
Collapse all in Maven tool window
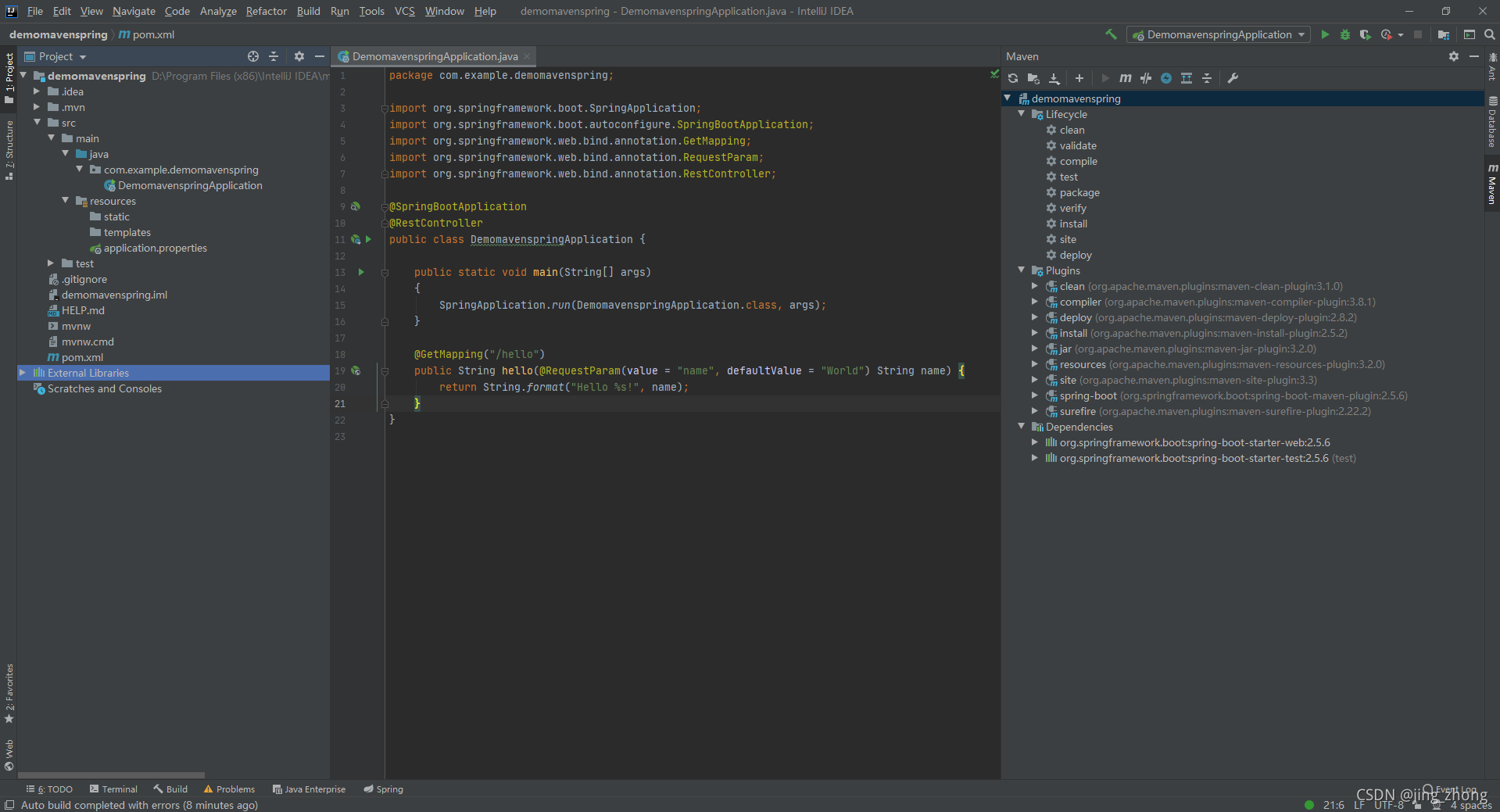[x=1207, y=78]
